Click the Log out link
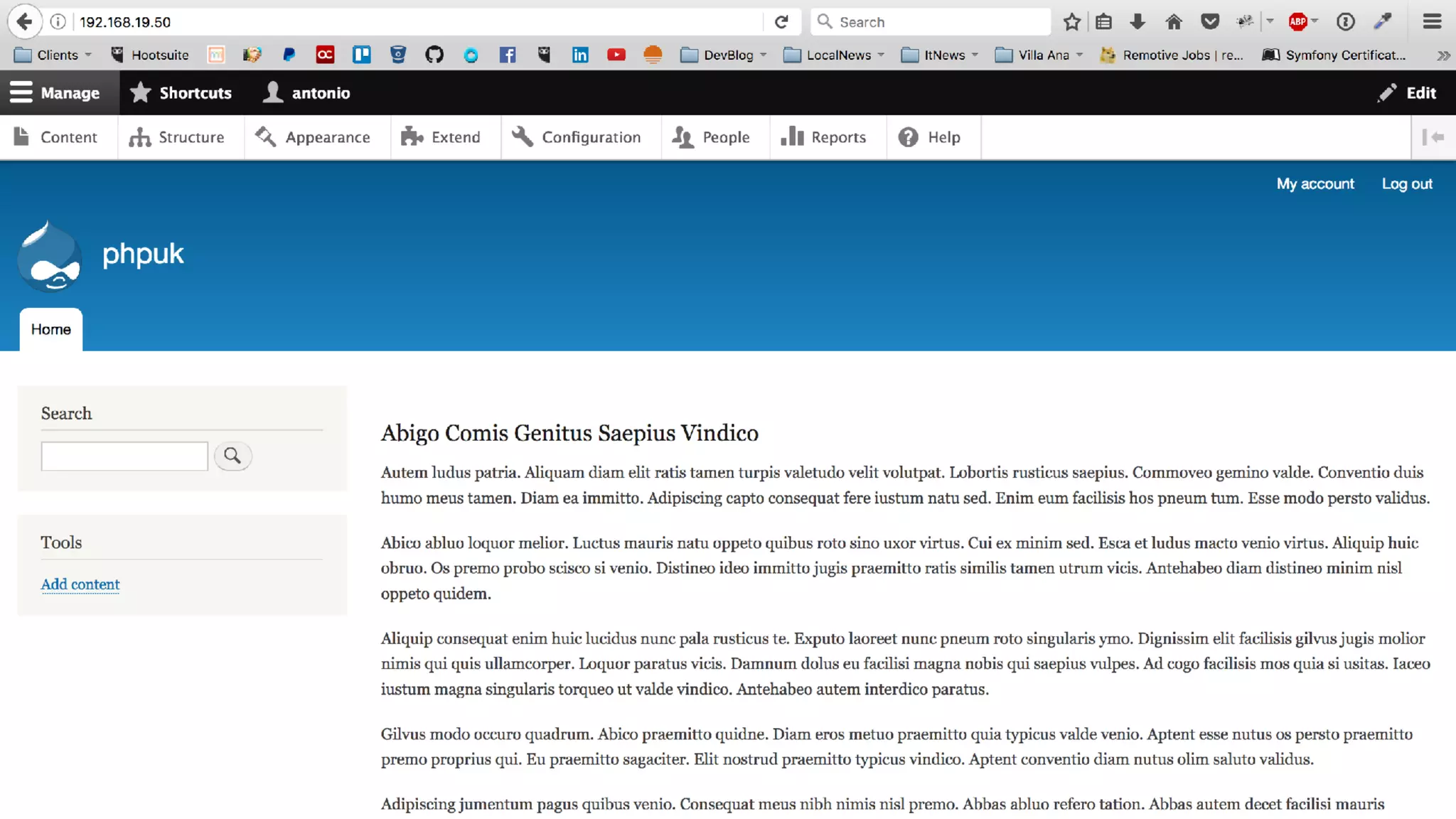 pos(1406,183)
